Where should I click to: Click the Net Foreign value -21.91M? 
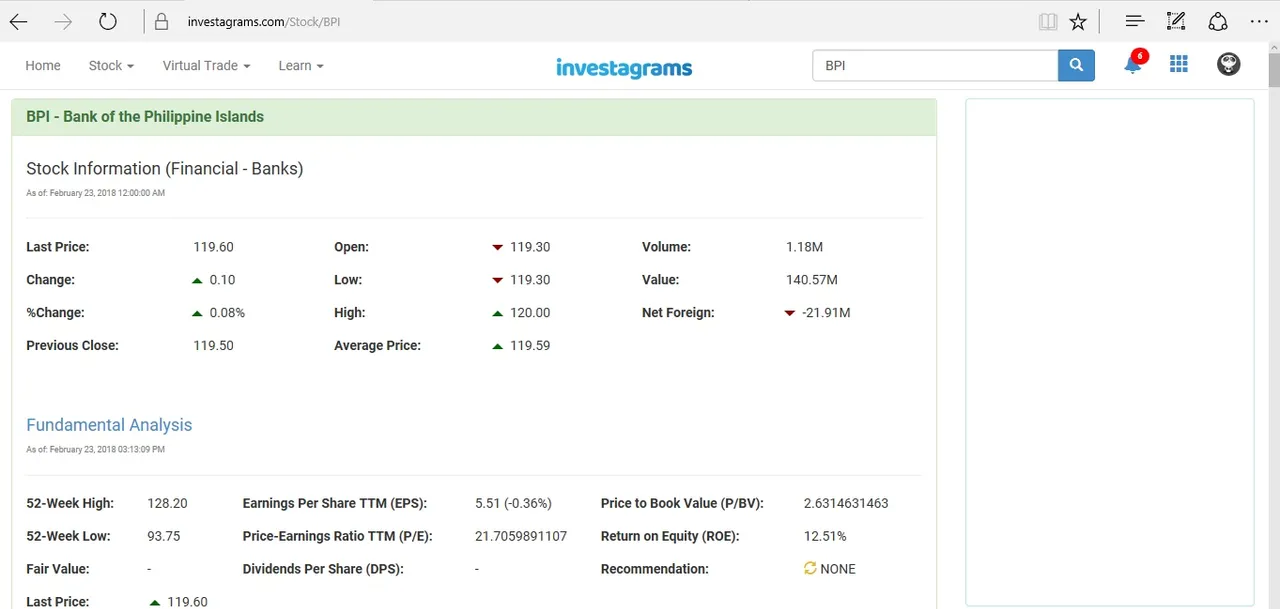(826, 313)
